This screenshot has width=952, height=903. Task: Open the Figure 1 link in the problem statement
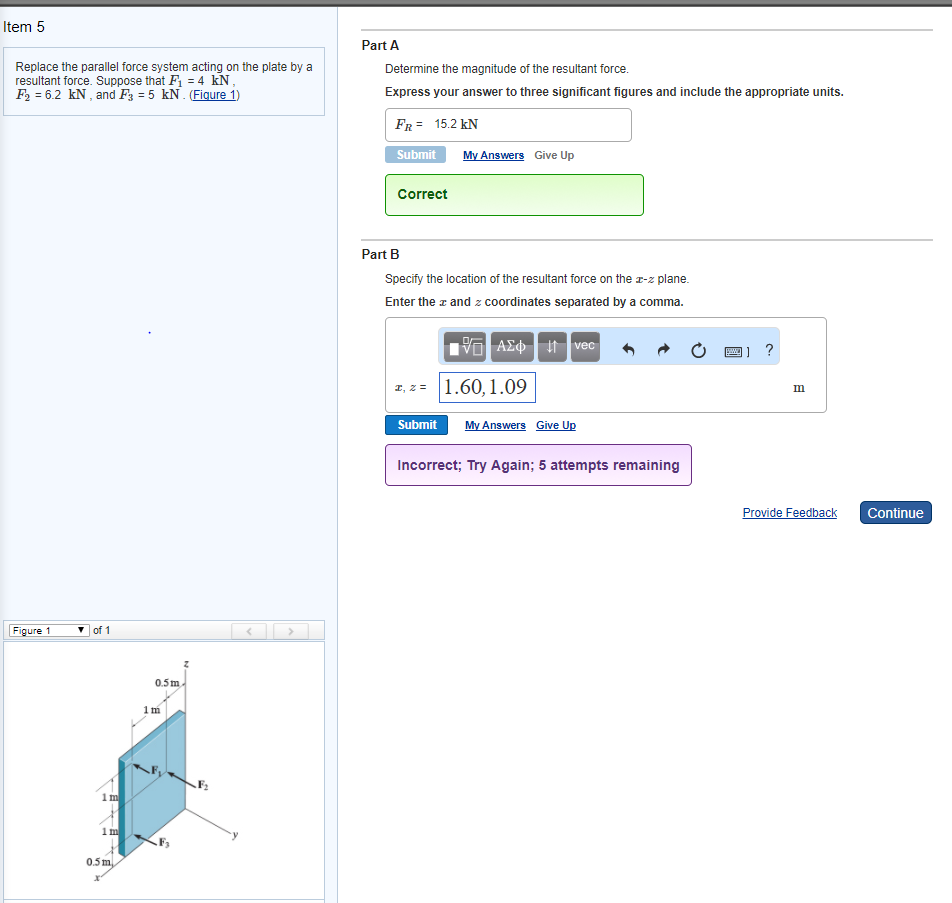click(x=214, y=94)
